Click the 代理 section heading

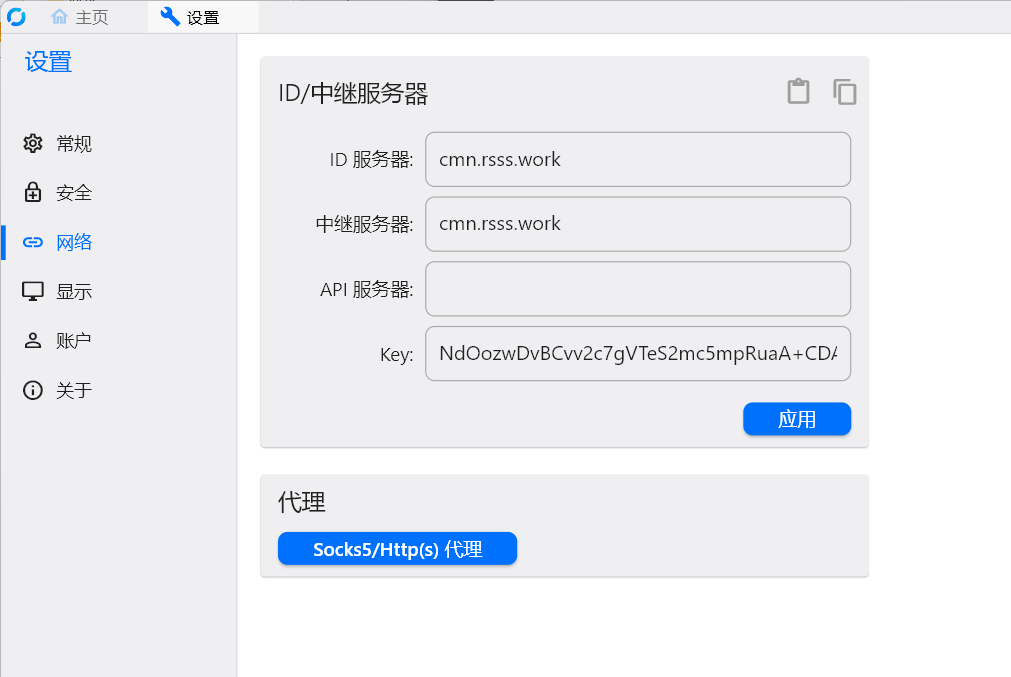point(302,502)
